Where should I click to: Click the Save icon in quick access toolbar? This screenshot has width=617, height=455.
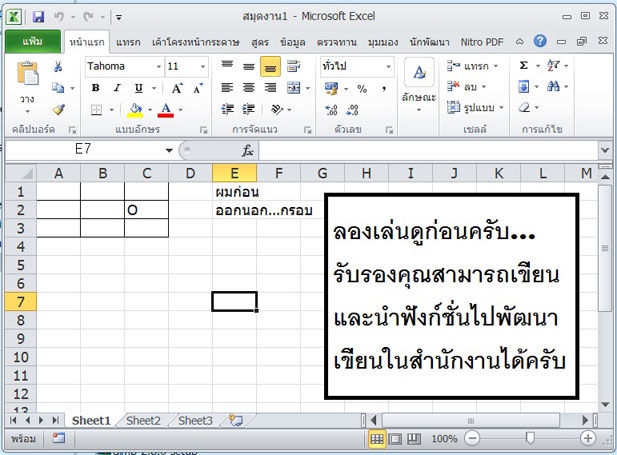click(x=38, y=17)
